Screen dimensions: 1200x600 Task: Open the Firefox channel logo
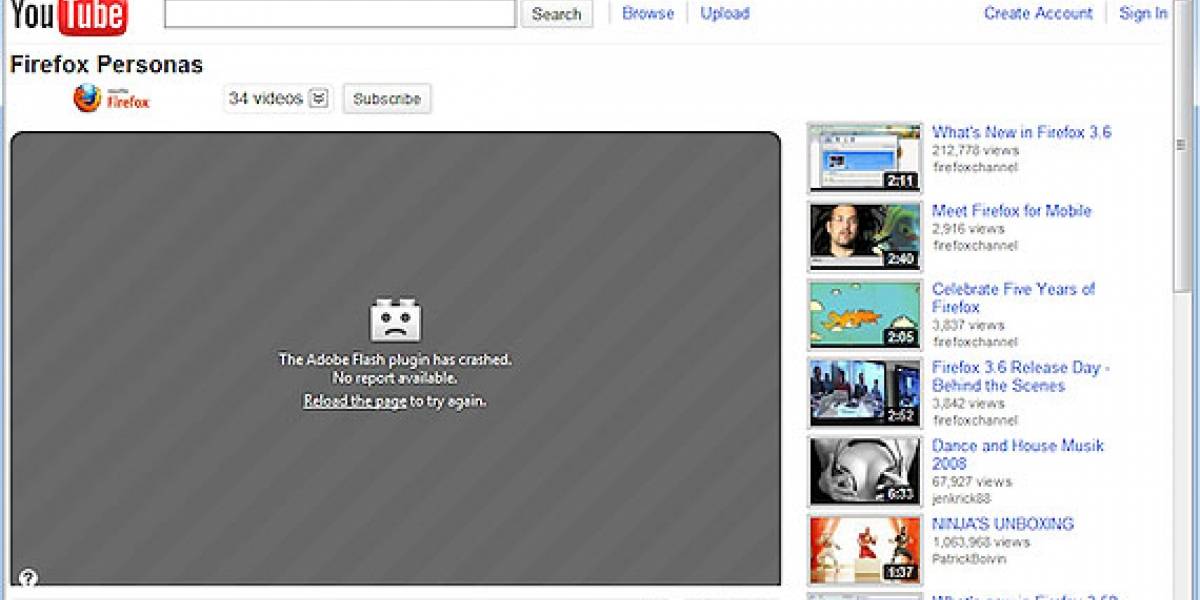click(111, 98)
